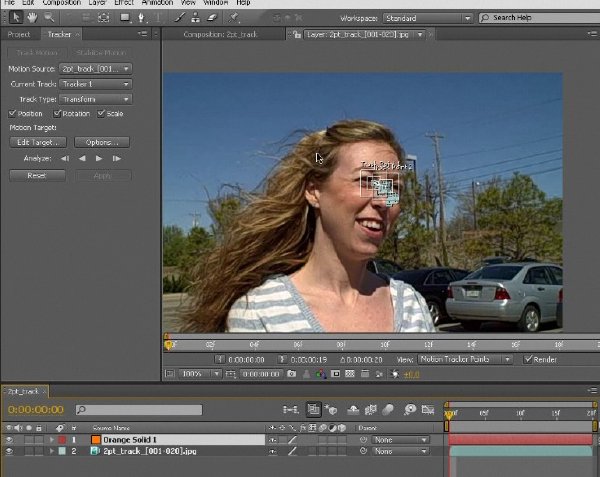Open the Composition menu
Screen dimensions: 600x477
coord(62,3)
